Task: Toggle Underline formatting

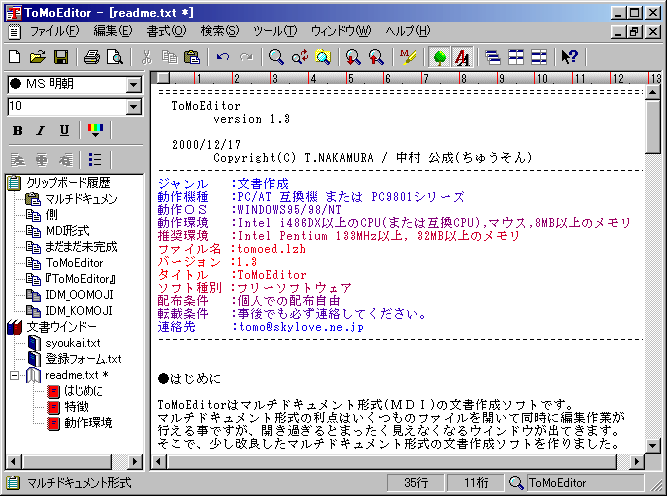Action: (x=64, y=131)
